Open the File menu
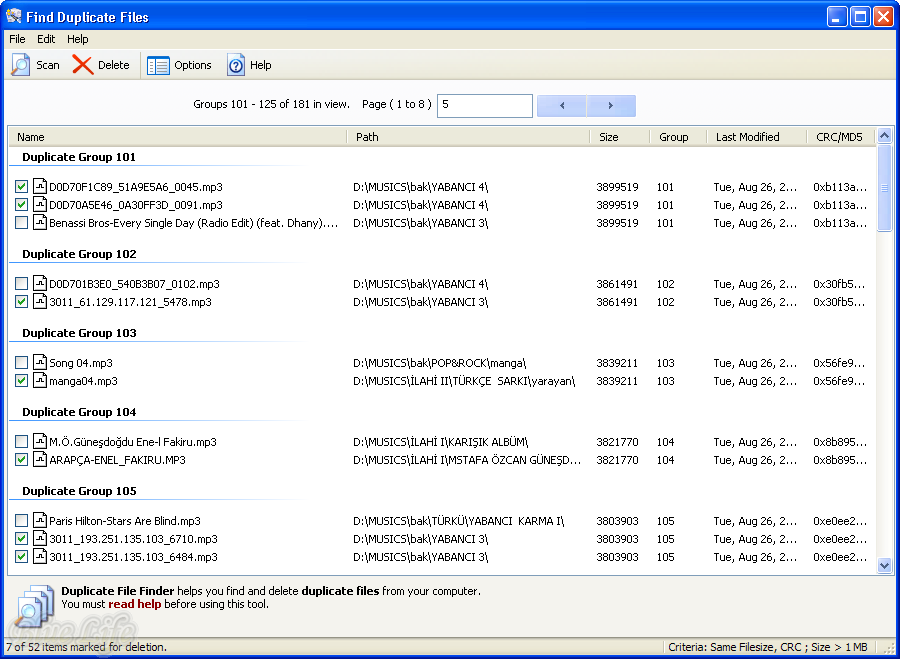Screen dimensions: 900x659 coord(17,39)
